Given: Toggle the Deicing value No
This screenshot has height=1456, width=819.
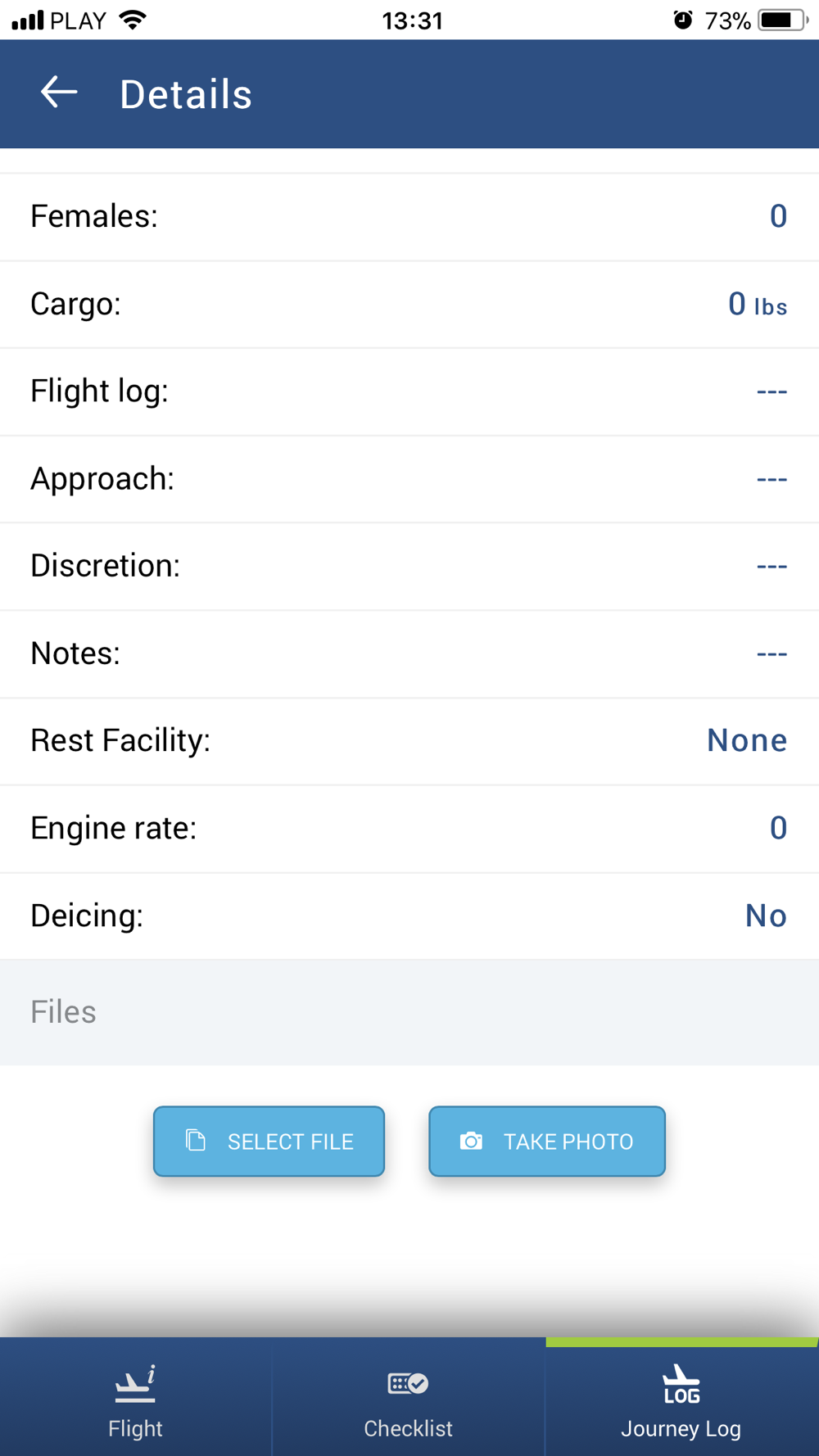Looking at the screenshot, I should pos(766,916).
